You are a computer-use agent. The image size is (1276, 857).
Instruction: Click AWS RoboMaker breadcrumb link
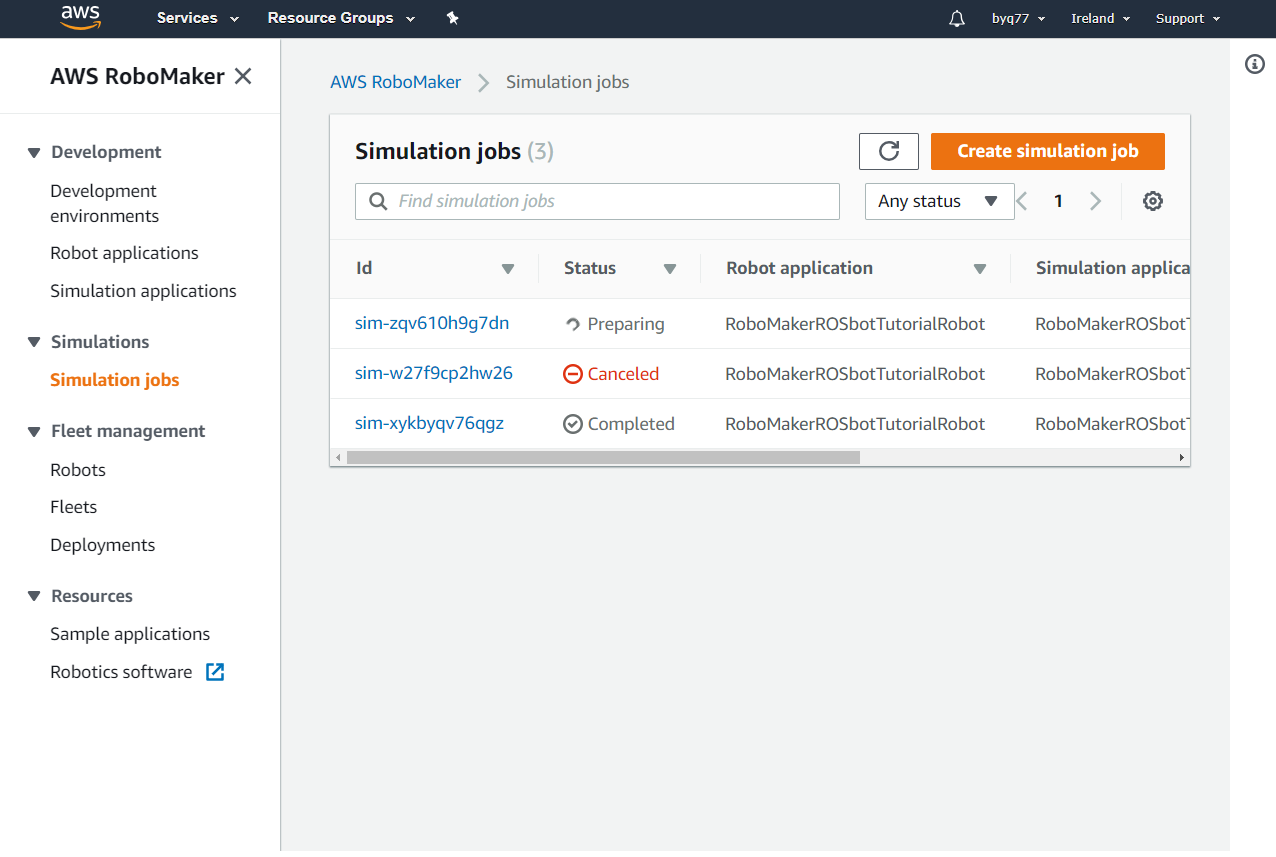point(396,82)
